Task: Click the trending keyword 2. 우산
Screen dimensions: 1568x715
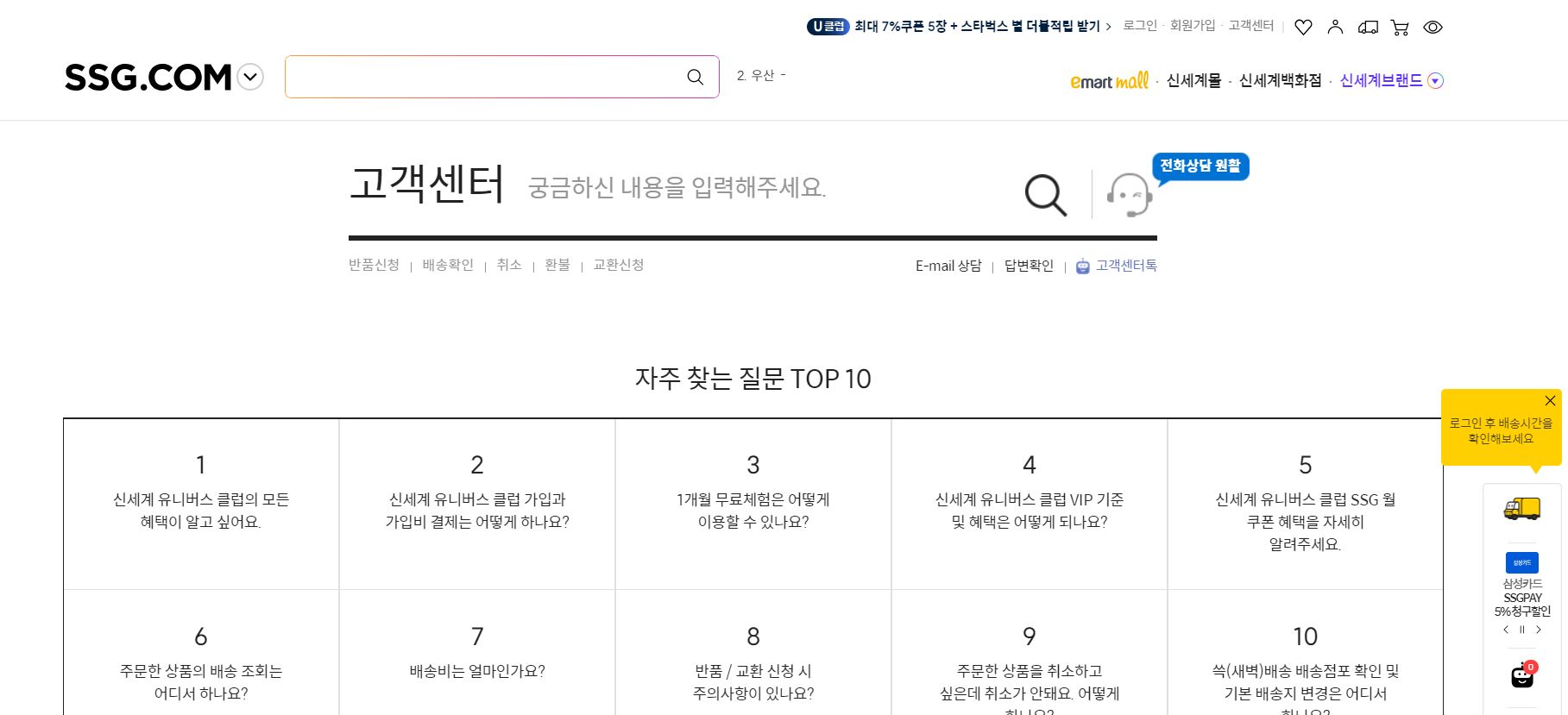Action: 756,76
